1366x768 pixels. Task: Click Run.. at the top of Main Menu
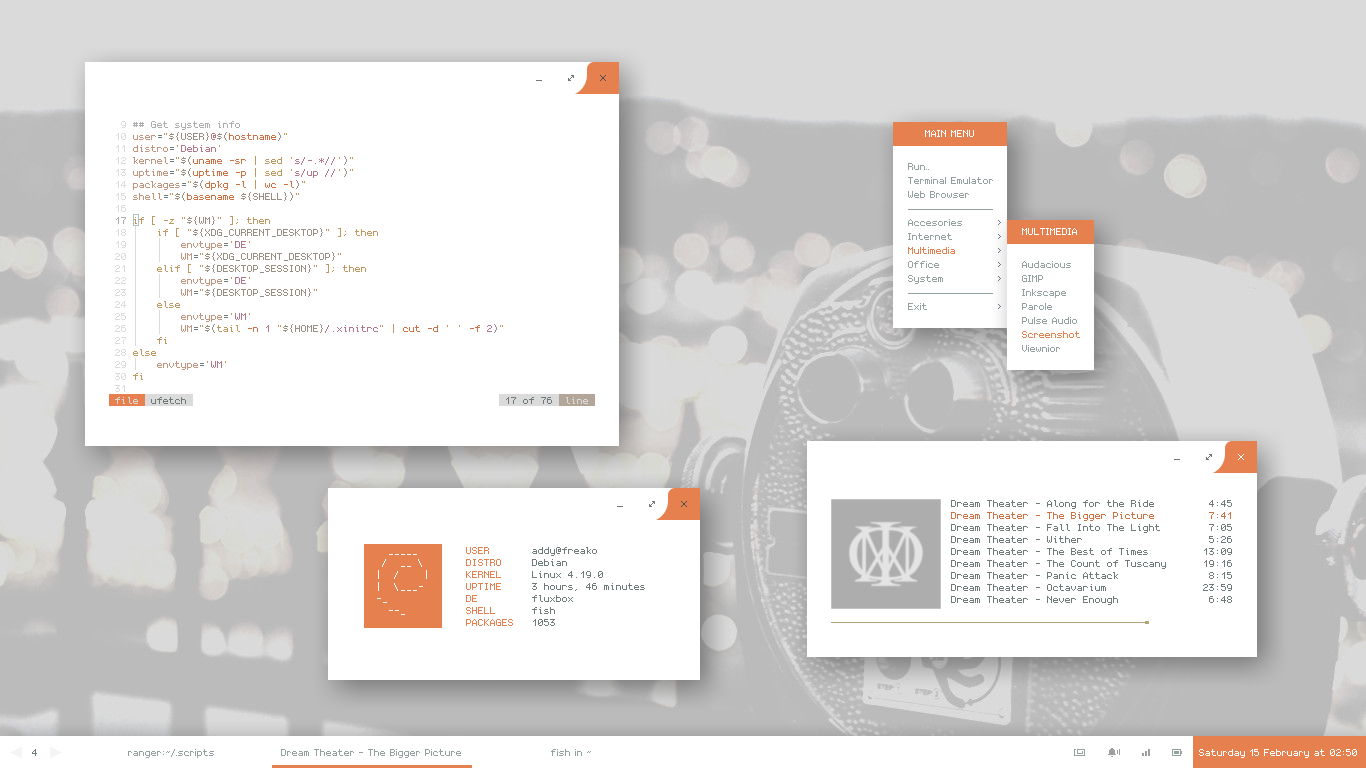point(916,166)
